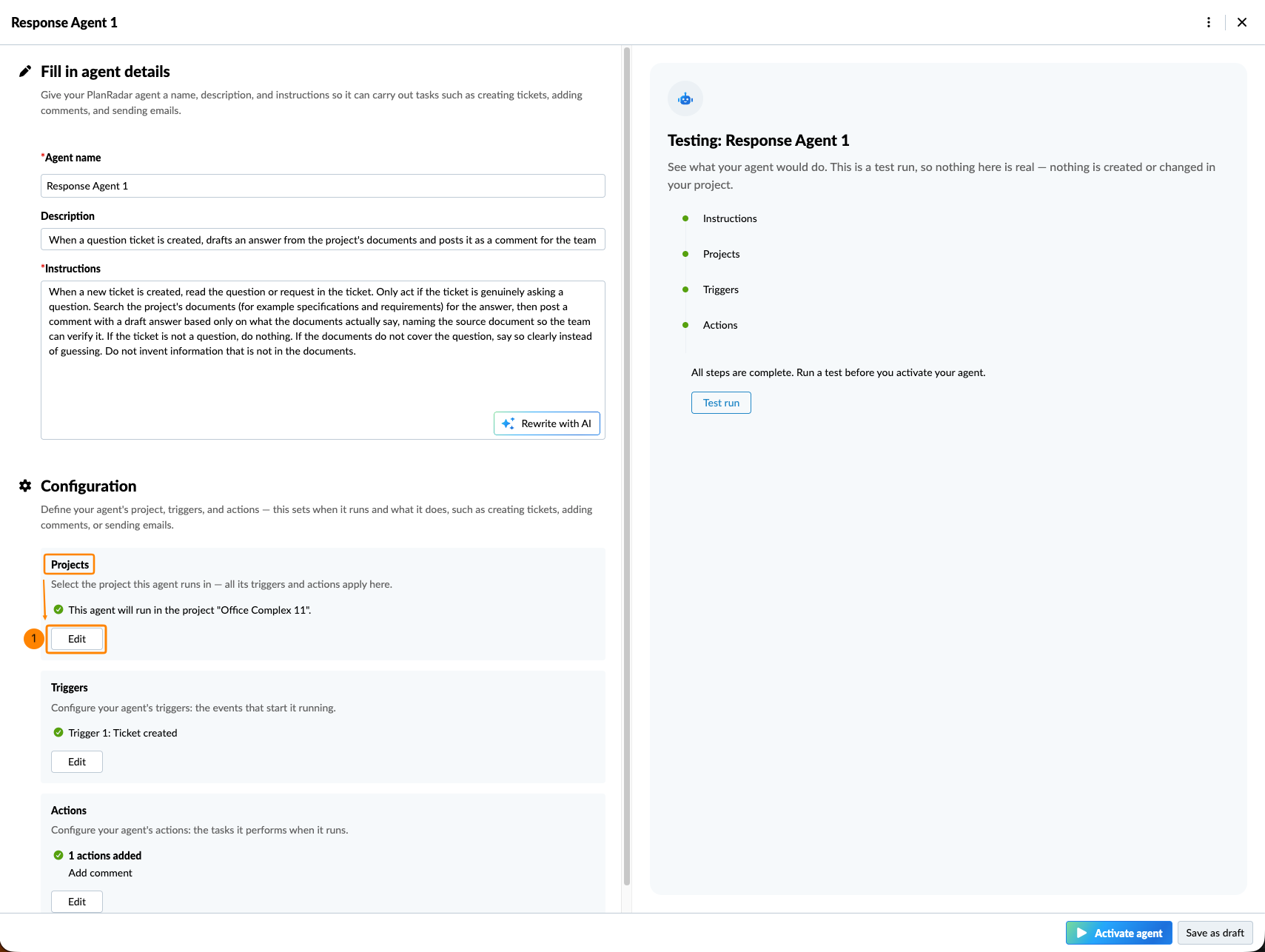Click the green checkmark next to Ticket created
Screen dimensions: 1265x952
(x=58, y=732)
